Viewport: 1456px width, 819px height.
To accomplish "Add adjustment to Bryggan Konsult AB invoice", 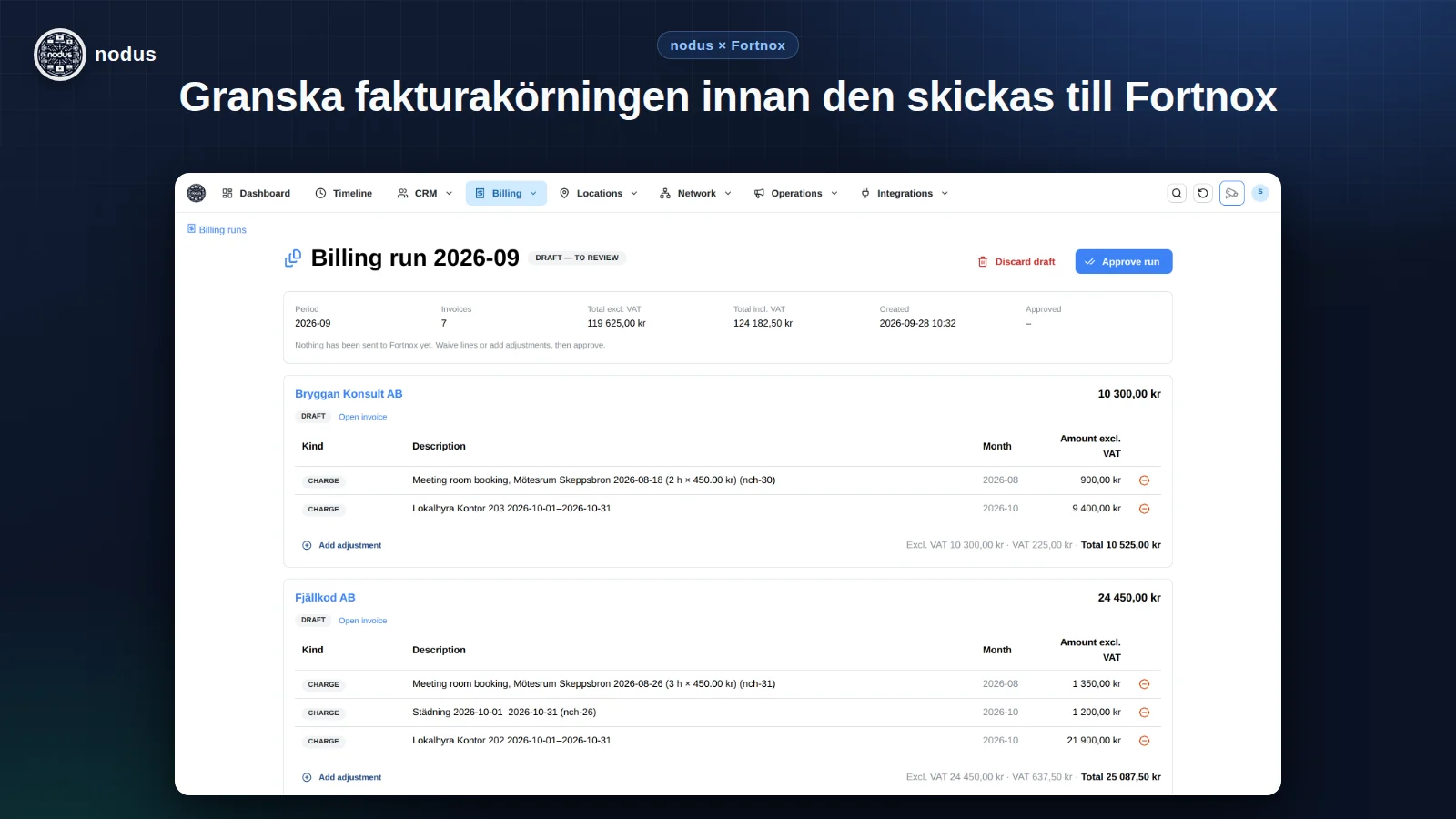I will 342,545.
